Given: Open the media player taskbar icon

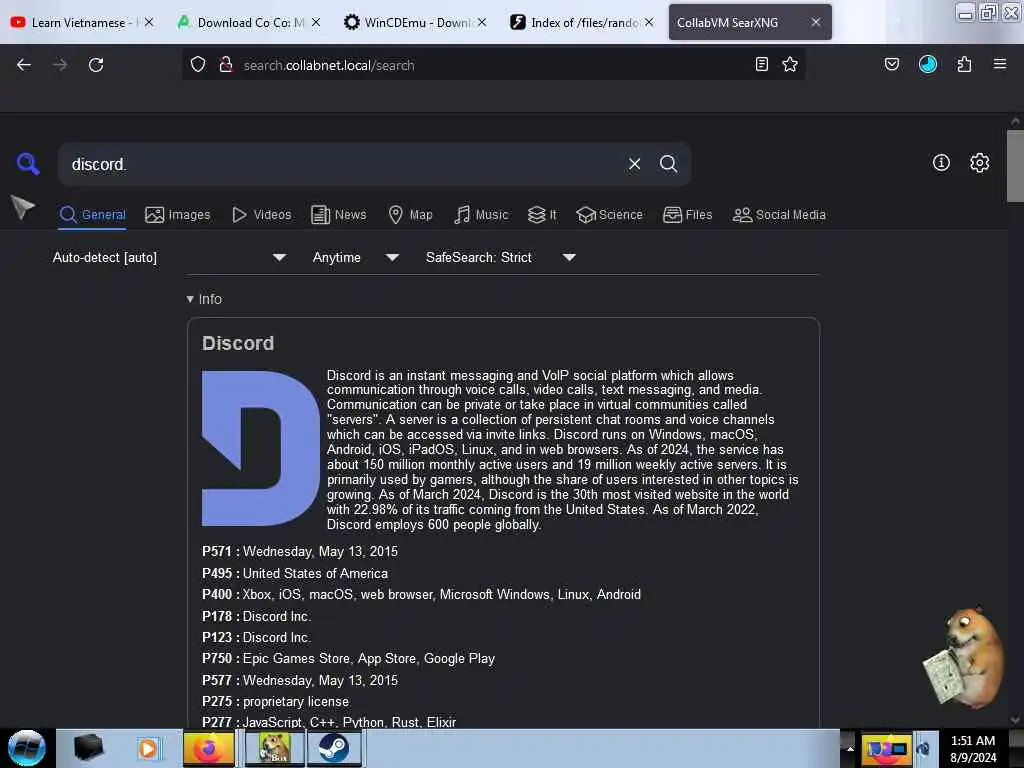Looking at the screenshot, I should tap(148, 748).
